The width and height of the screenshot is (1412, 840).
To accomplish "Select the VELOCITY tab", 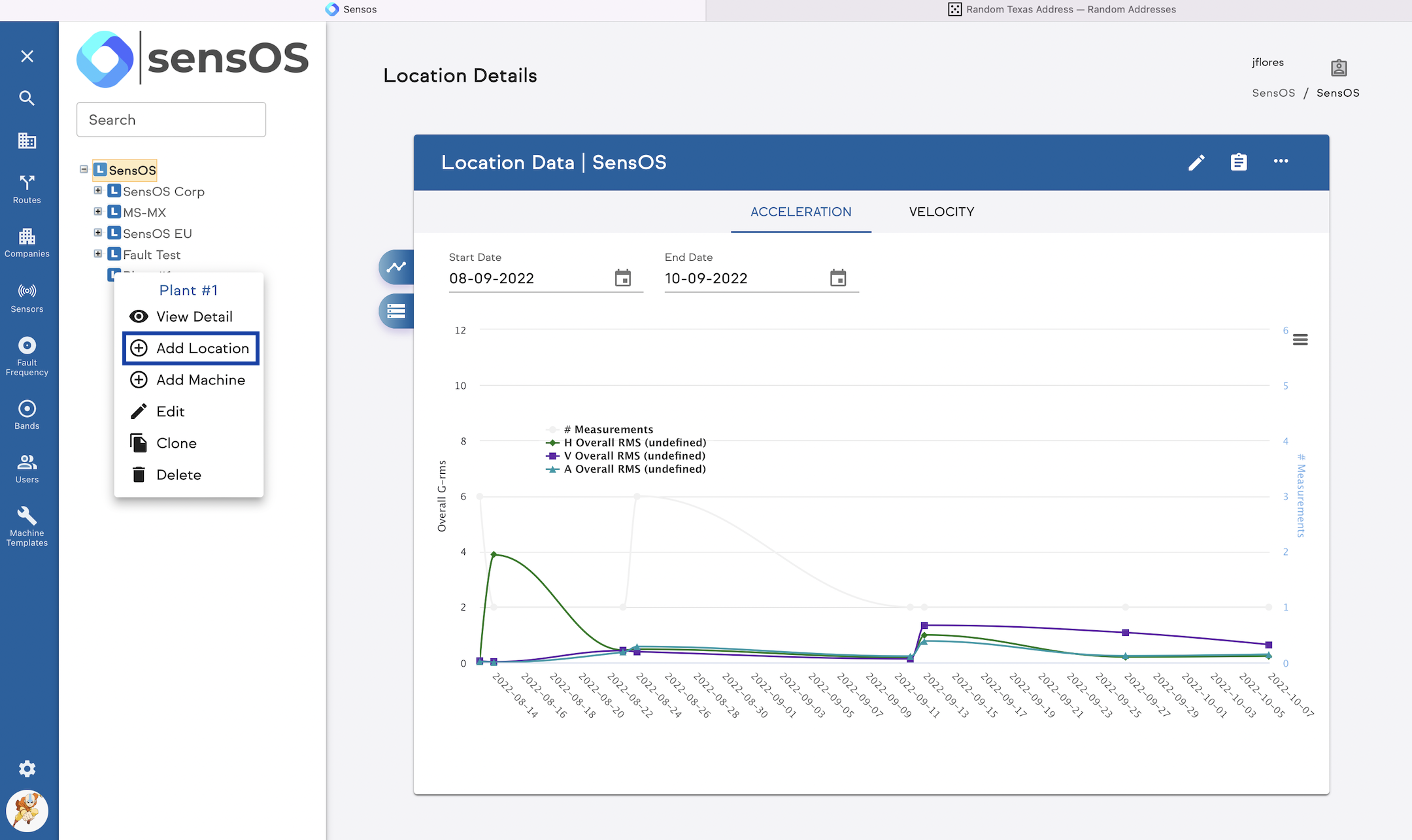I will pyautogui.click(x=941, y=212).
